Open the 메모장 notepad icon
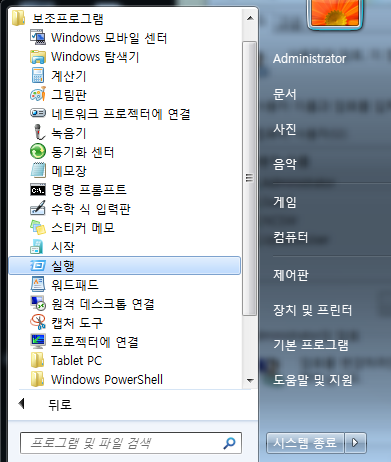 click(x=38, y=170)
